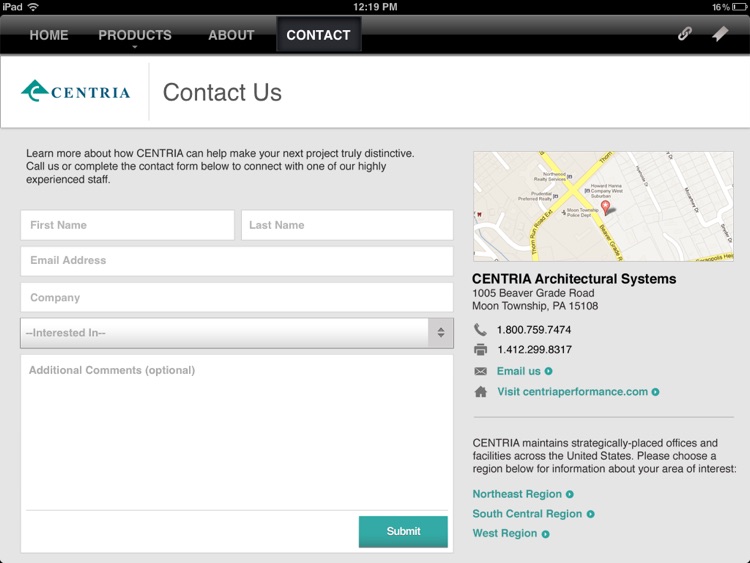
Task: Go to the HOME tab
Action: [49, 35]
